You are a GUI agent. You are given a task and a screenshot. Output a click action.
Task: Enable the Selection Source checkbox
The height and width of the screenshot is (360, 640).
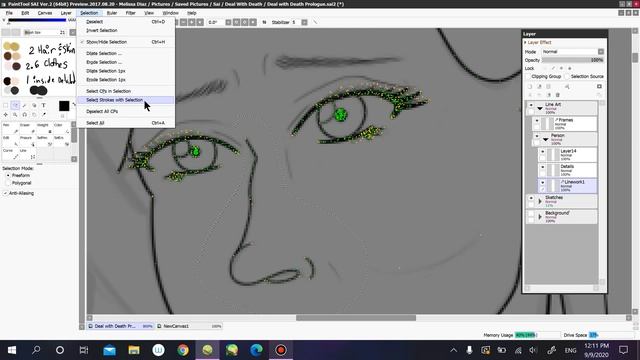click(x=567, y=76)
